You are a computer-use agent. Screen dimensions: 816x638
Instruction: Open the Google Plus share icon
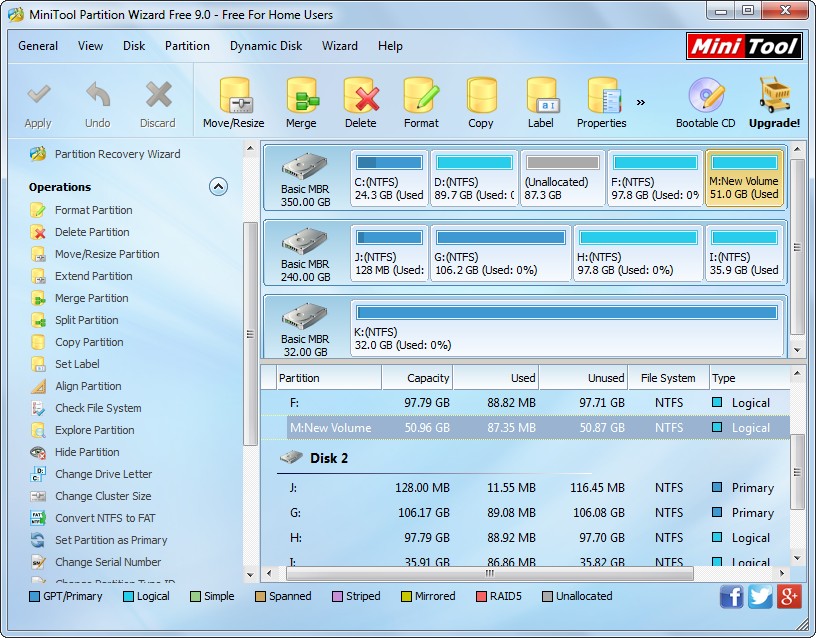pyautogui.click(x=789, y=596)
